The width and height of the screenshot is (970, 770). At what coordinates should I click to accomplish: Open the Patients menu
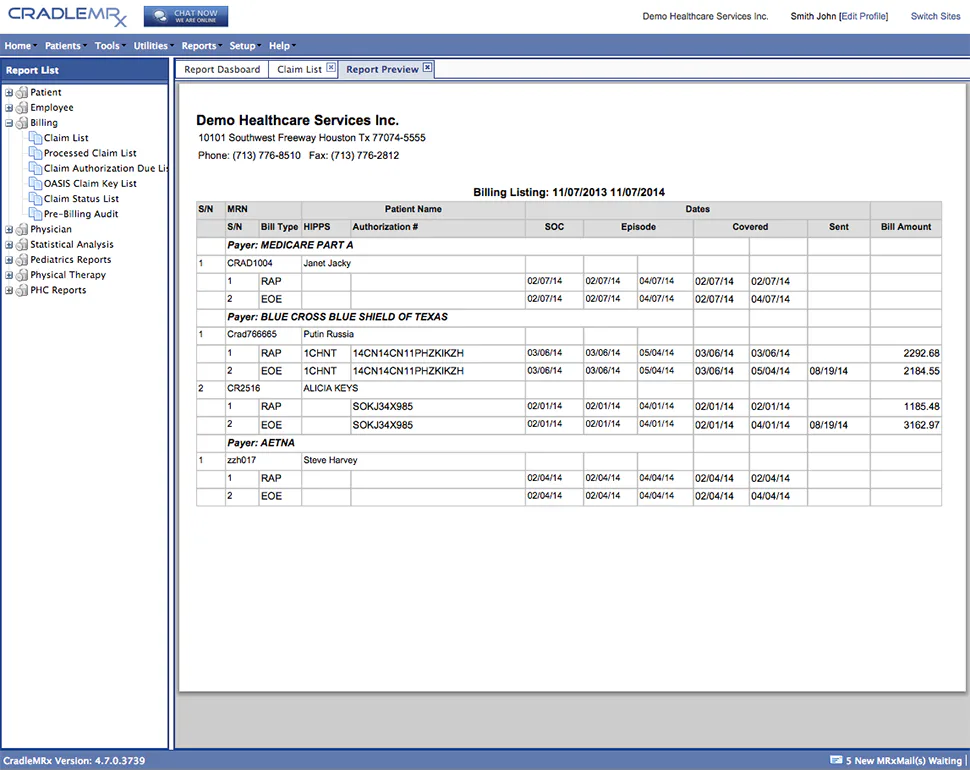pyautogui.click(x=66, y=46)
